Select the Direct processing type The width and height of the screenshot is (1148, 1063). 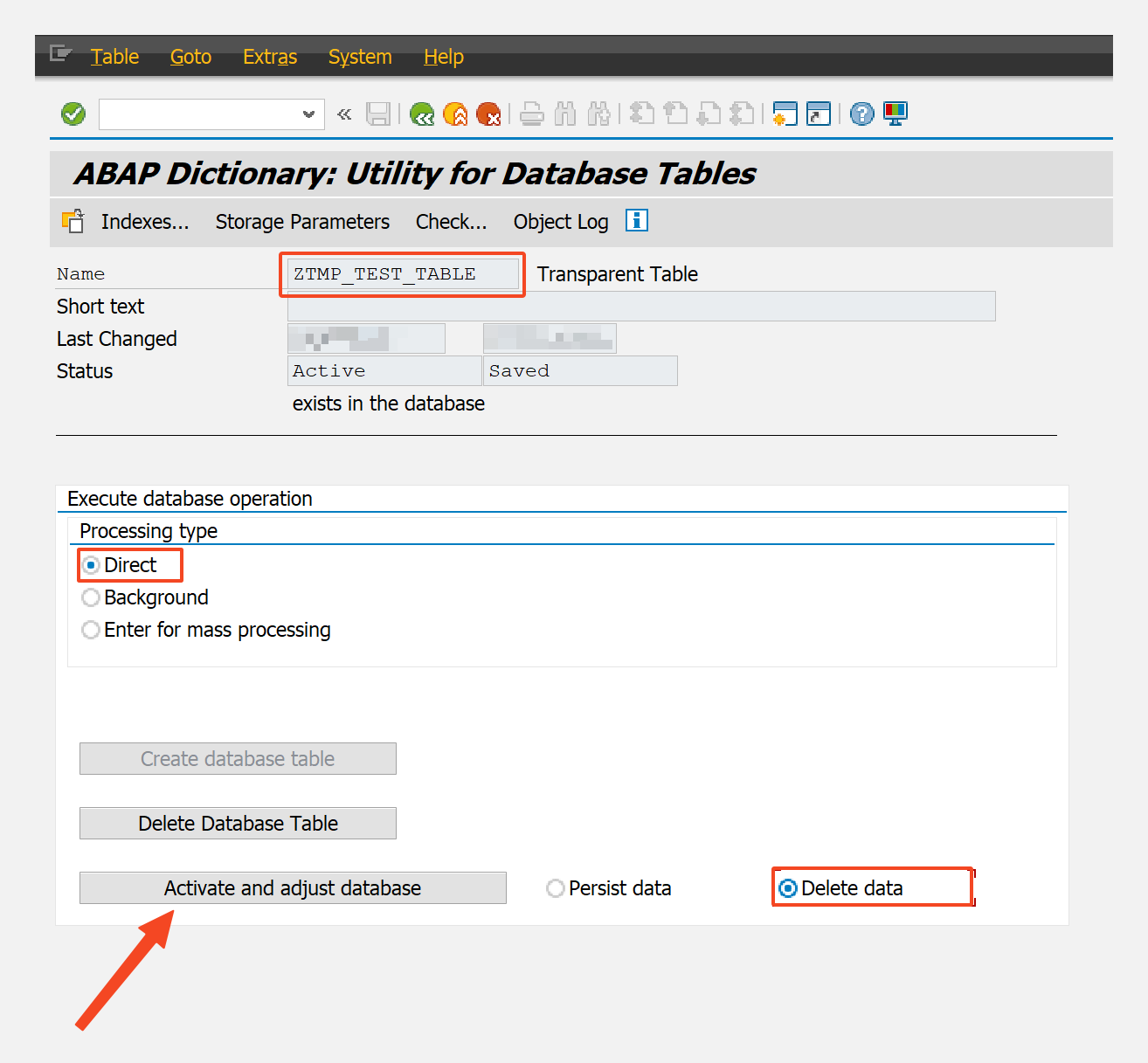(91, 564)
